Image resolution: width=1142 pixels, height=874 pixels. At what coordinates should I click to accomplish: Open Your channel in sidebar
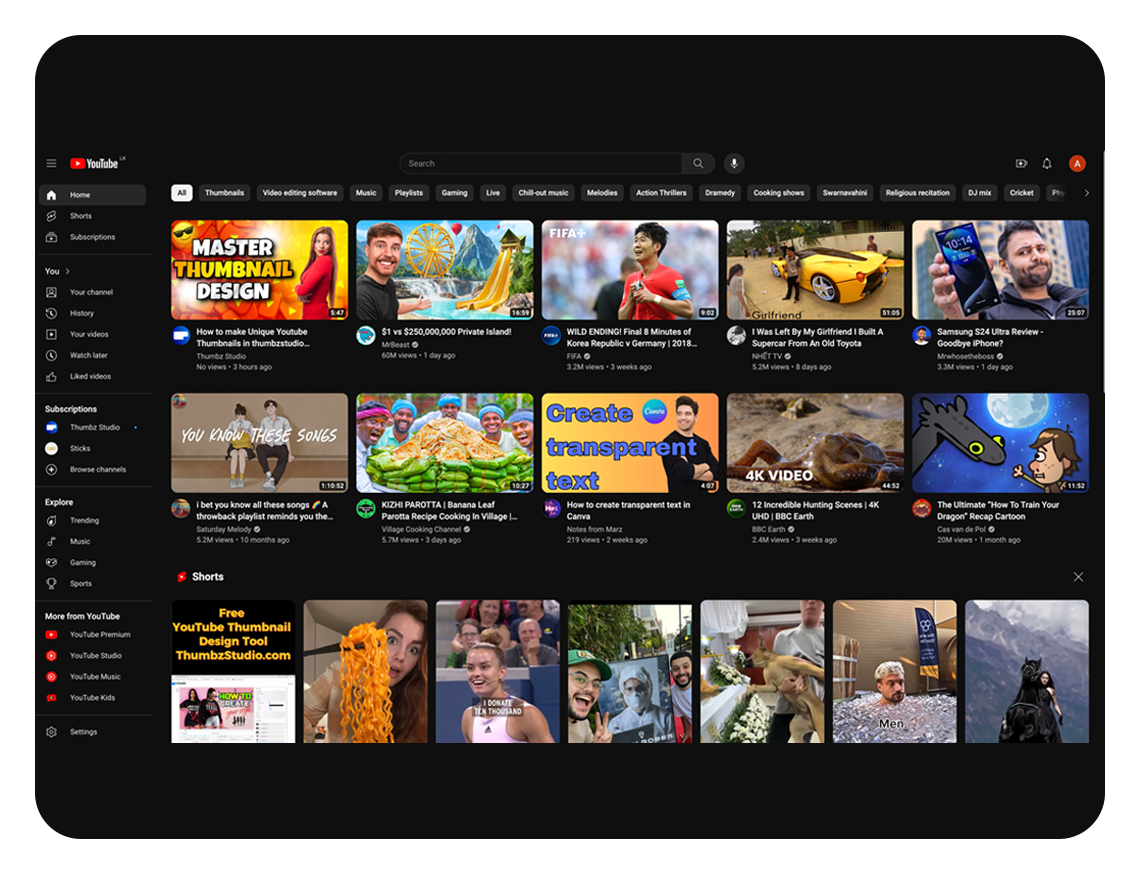tap(92, 292)
